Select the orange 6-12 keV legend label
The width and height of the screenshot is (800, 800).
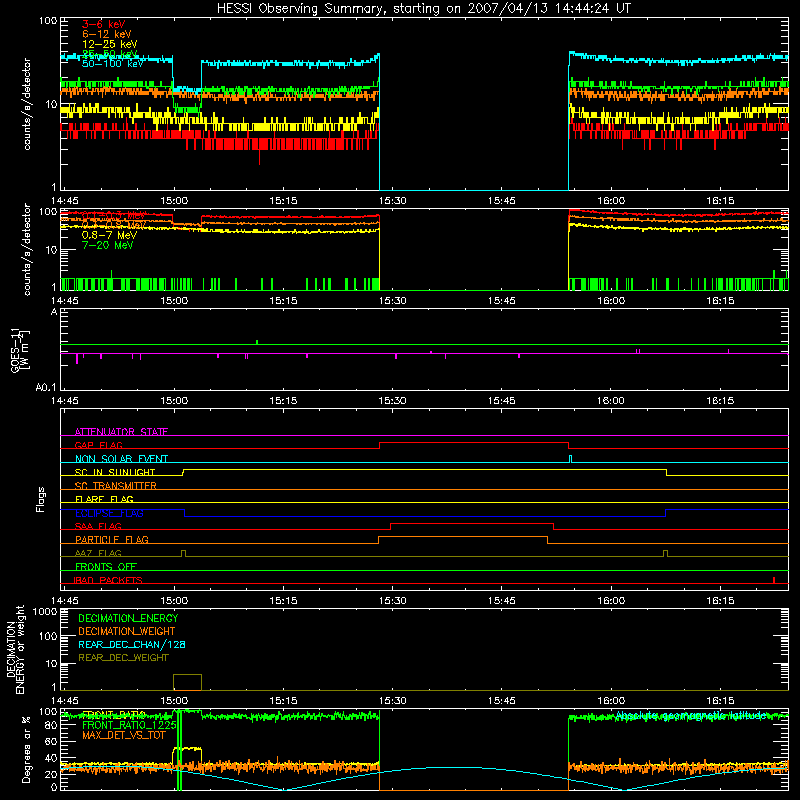coord(107,34)
